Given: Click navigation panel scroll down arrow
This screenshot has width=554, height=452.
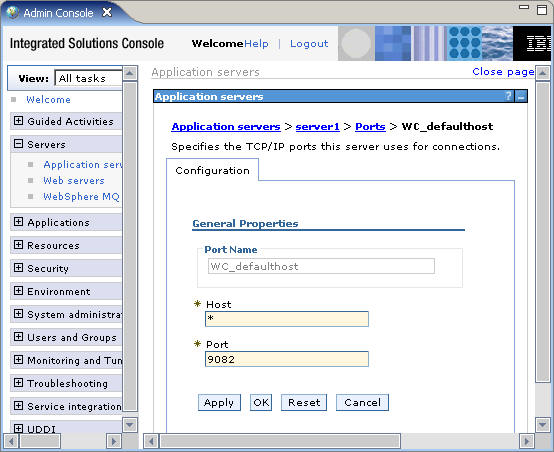Looking at the screenshot, I should click(x=130, y=424).
